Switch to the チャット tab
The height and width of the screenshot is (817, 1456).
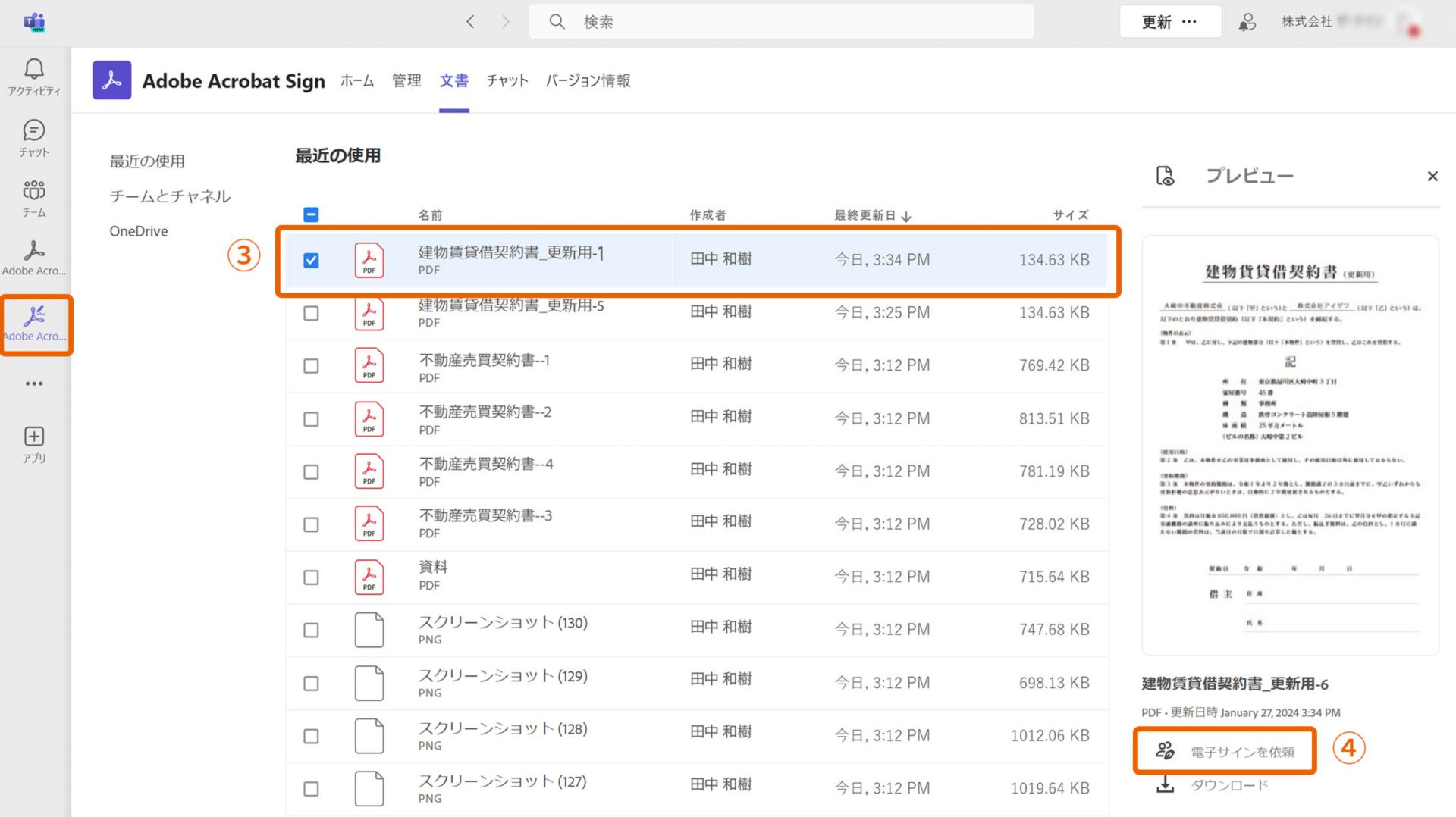click(x=507, y=80)
